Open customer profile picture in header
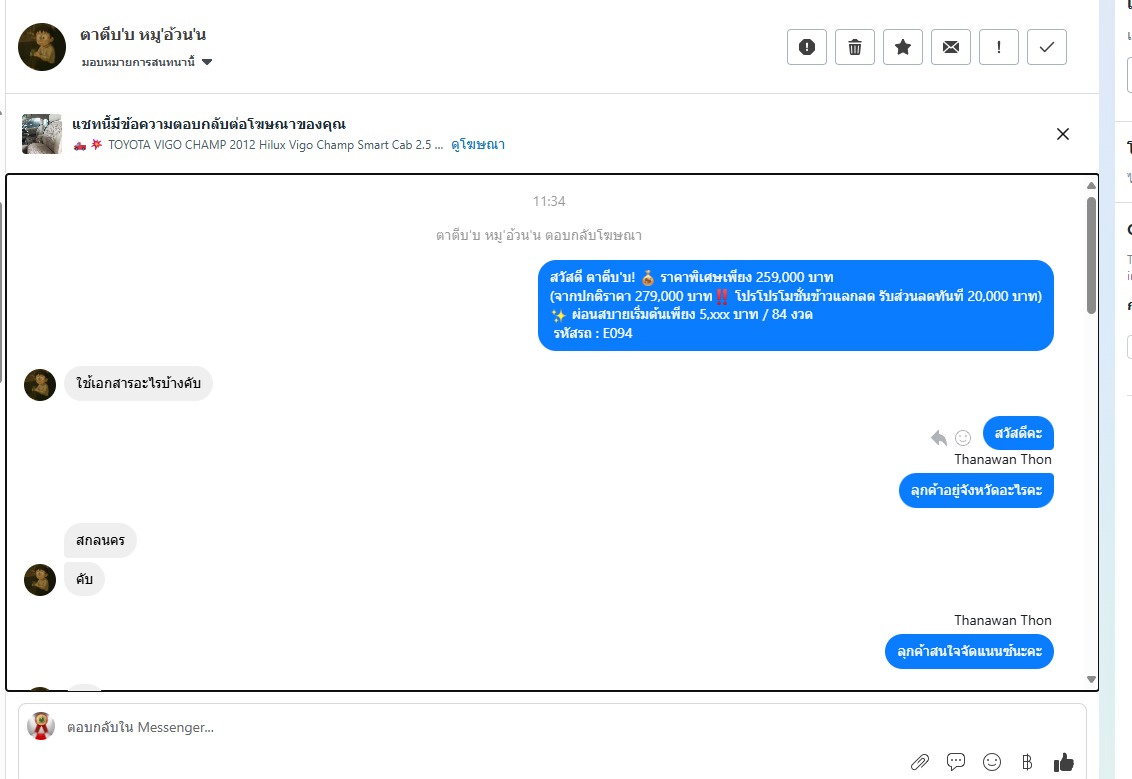The height and width of the screenshot is (779, 1132). click(x=42, y=47)
